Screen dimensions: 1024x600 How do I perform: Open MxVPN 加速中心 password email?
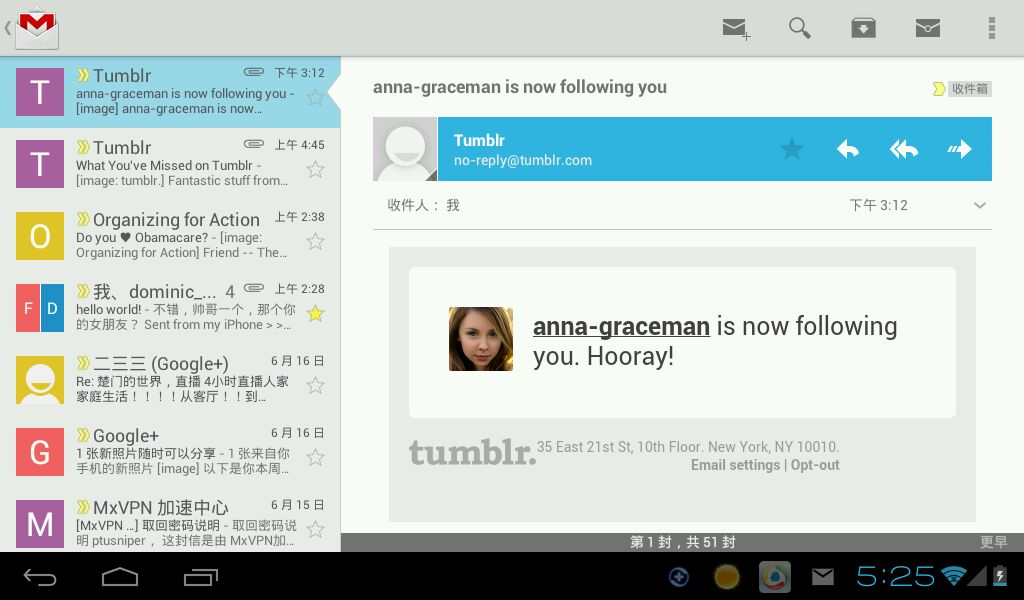coord(170,522)
